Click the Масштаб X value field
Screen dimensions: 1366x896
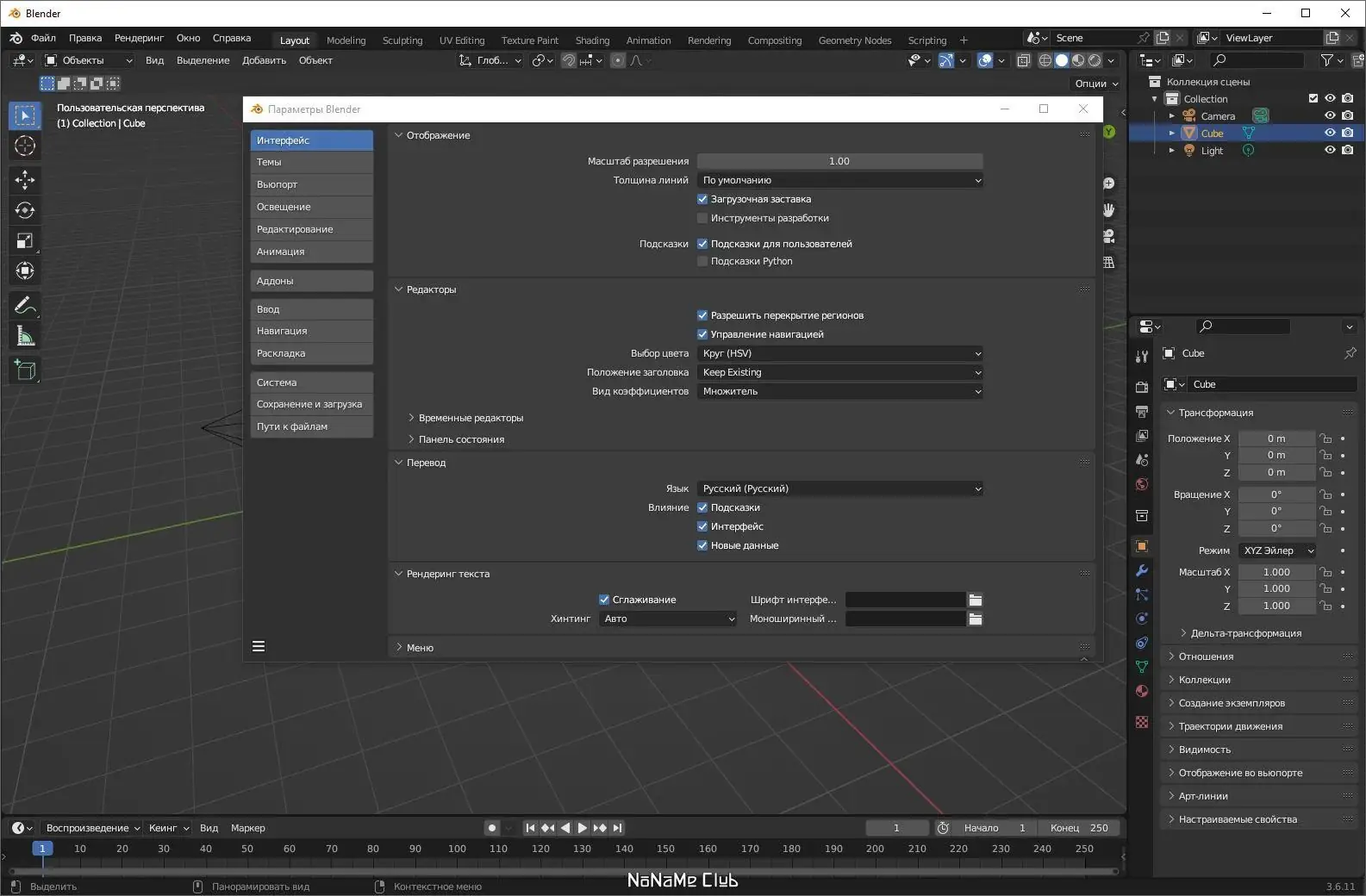click(1277, 572)
